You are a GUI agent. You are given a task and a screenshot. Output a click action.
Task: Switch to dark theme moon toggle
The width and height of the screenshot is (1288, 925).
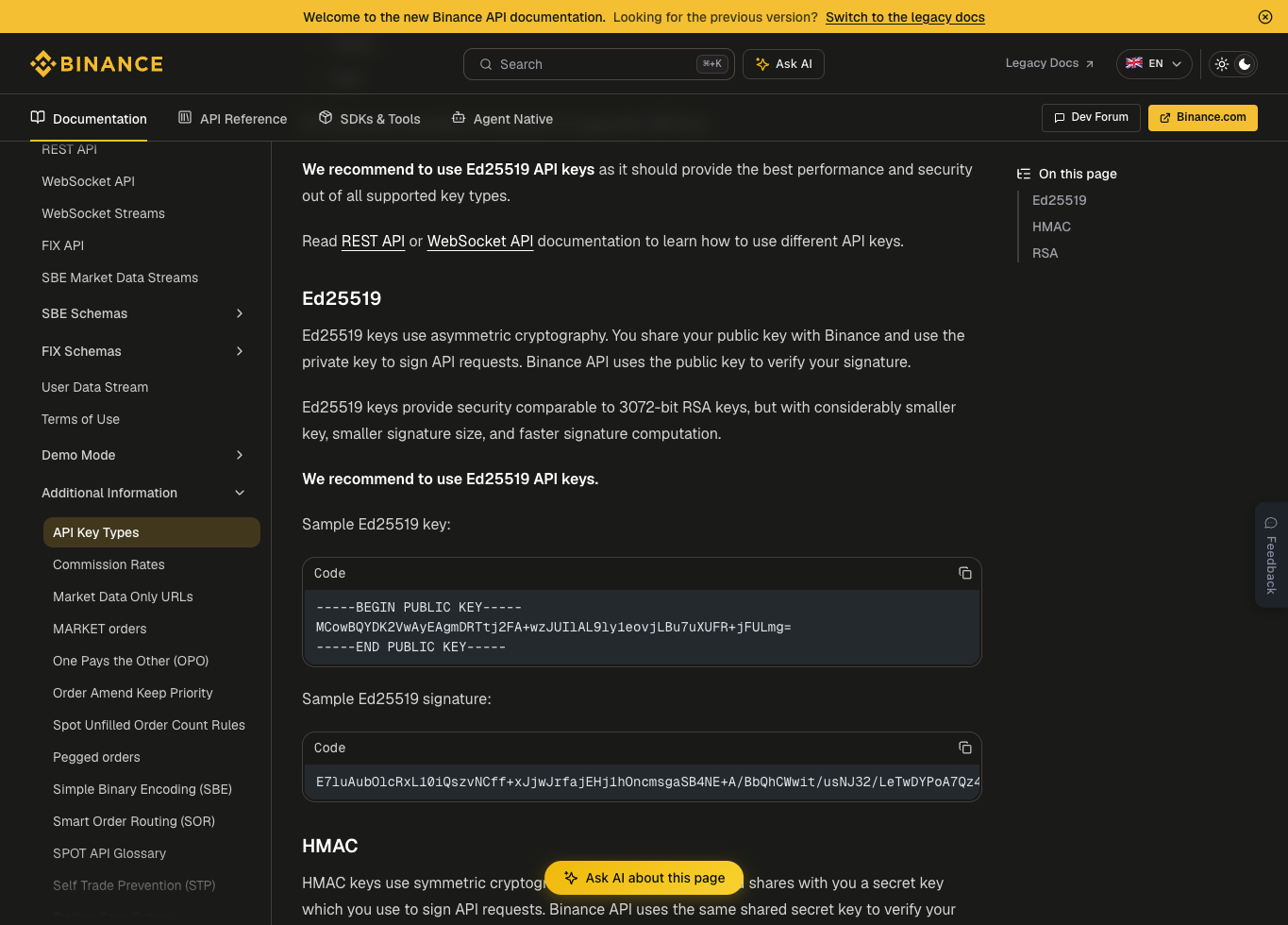point(1245,64)
